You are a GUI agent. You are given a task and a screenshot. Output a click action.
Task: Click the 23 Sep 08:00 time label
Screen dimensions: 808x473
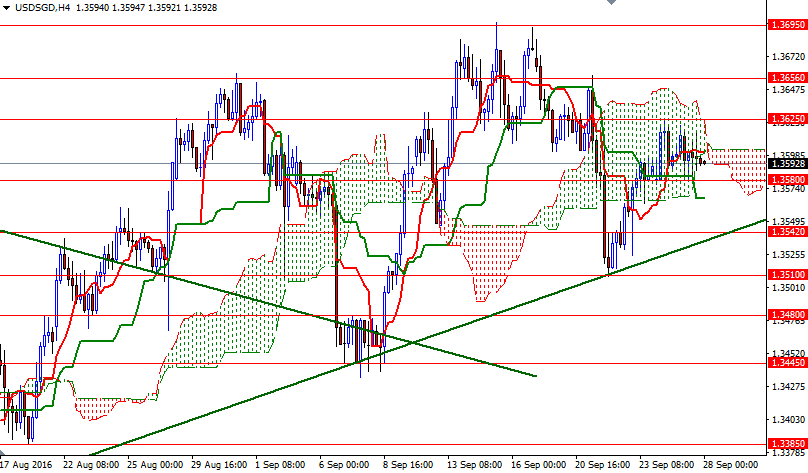tap(667, 465)
